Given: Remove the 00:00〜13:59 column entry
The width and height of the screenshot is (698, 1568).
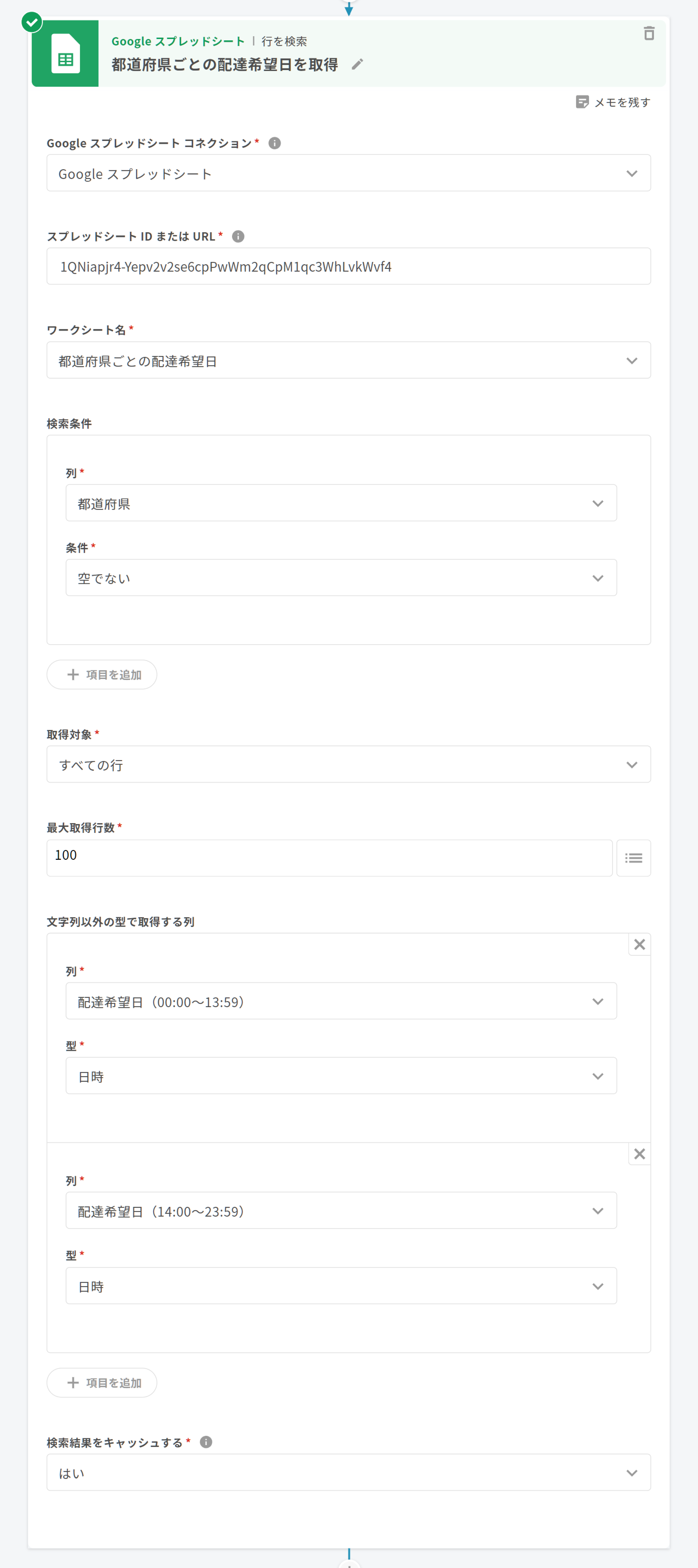Looking at the screenshot, I should (x=639, y=944).
